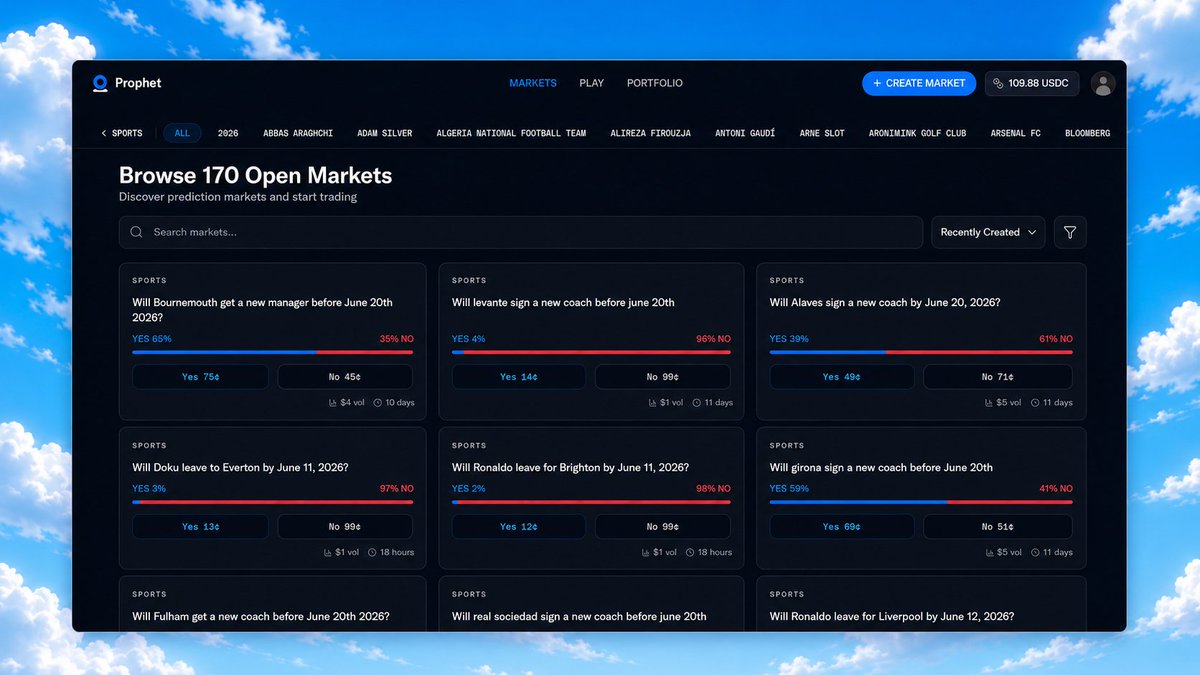This screenshot has width=1200, height=675.
Task: Buy Yes 75¢ on Bournemouth market
Action: tap(200, 377)
